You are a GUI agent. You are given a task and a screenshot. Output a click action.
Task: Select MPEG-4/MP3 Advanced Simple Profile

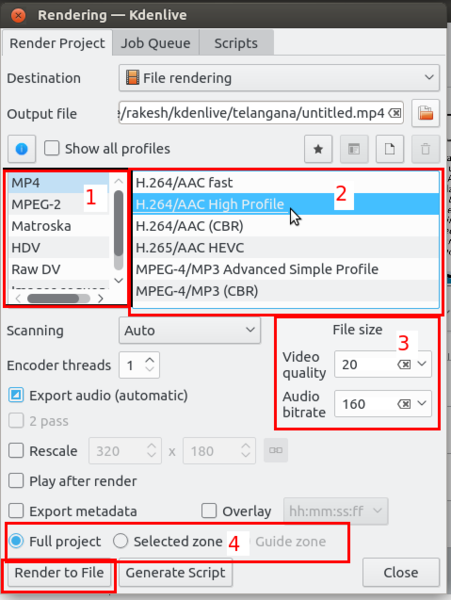[x=285, y=269]
